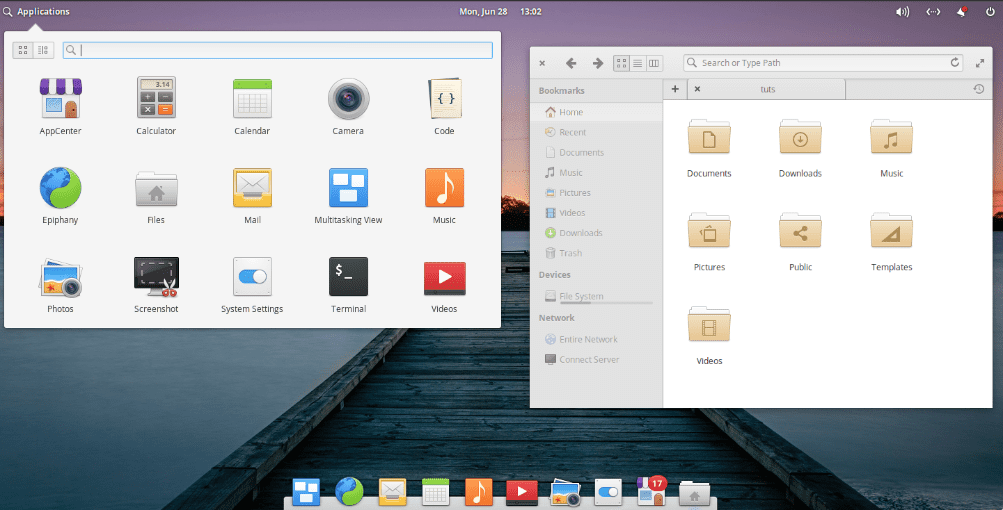
Task: Open System Settings from the grid
Action: 252,285
